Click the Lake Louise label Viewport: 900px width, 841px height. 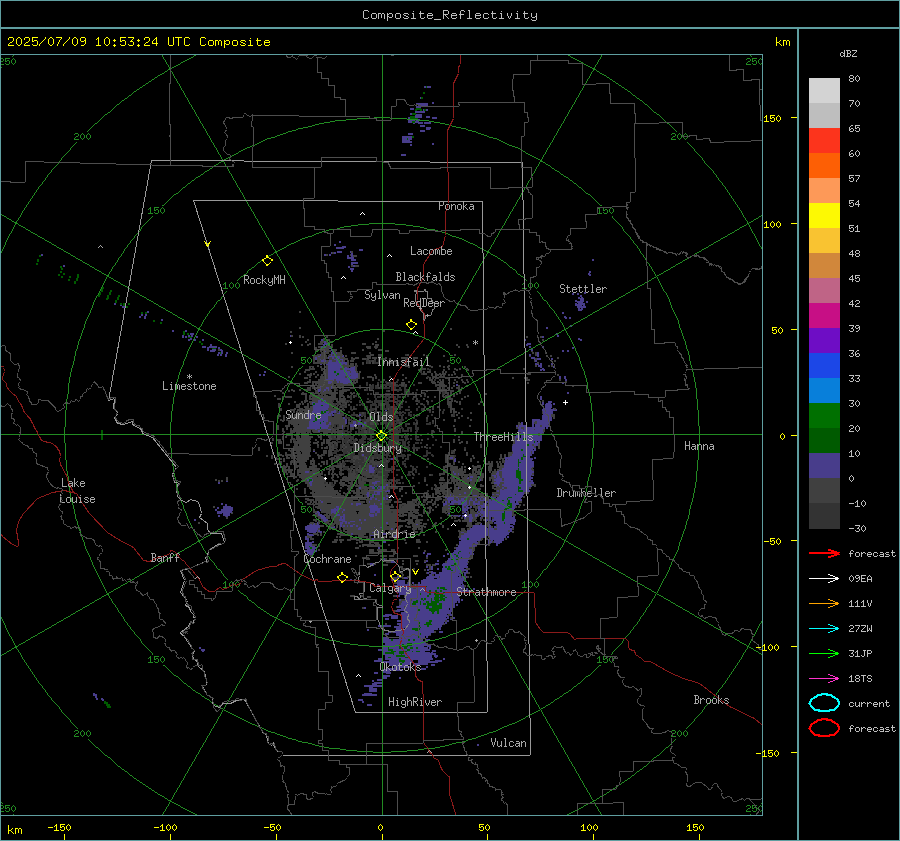tap(77, 491)
